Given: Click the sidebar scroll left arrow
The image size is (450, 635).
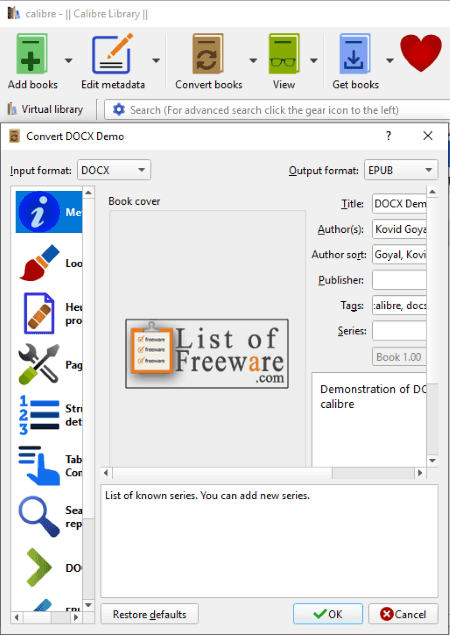Looking at the screenshot, I should coord(17,618).
